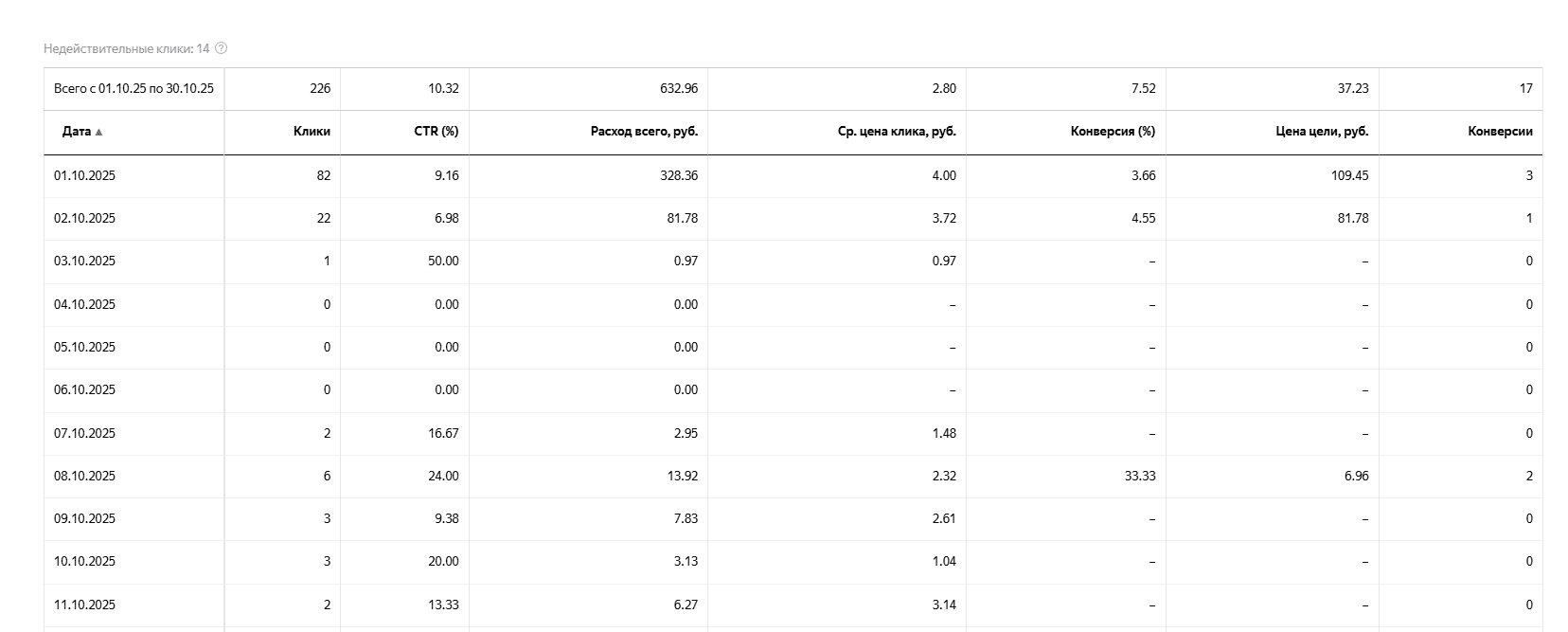Click the Конверсия (%) column header
Screen dimensions: 1568x632
click(1113, 132)
